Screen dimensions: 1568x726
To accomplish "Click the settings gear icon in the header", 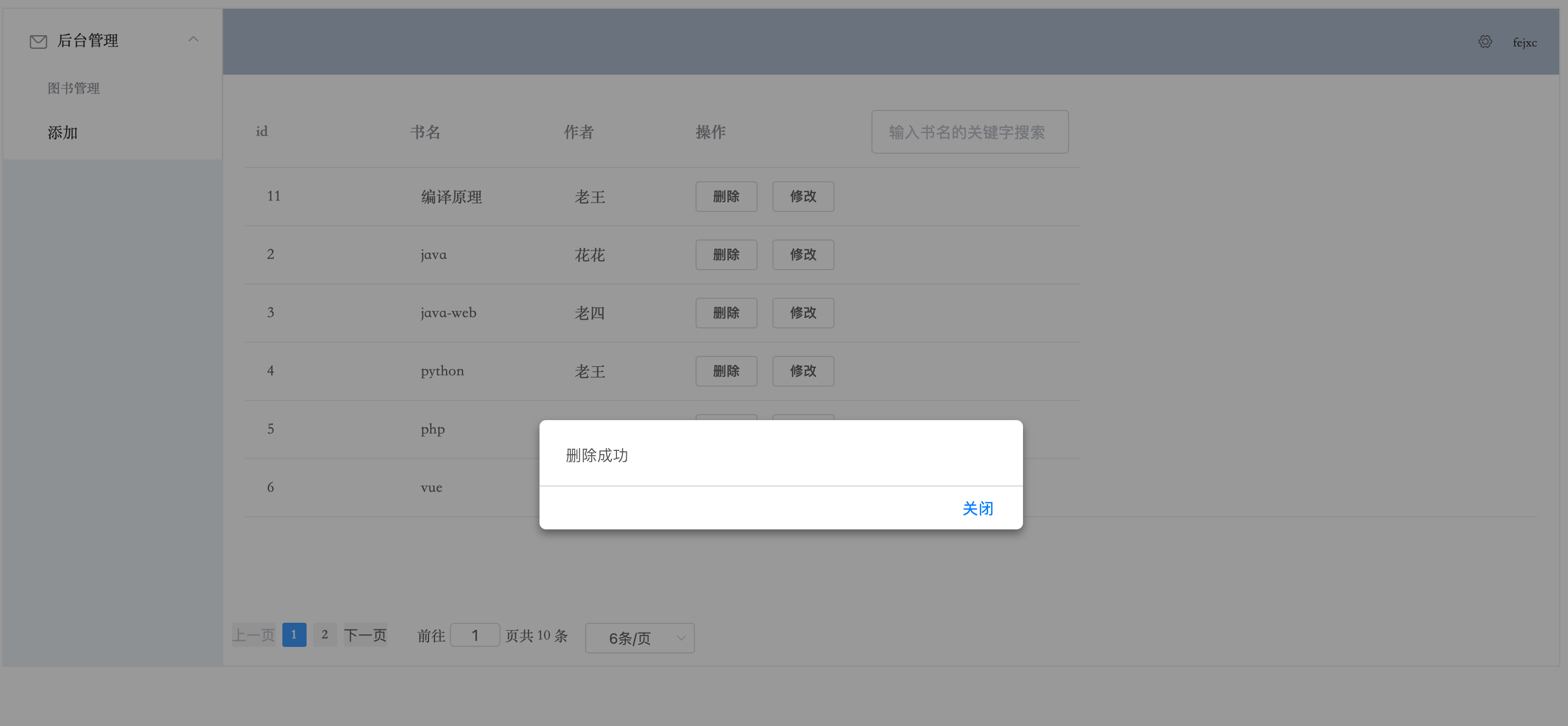I will (1484, 42).
